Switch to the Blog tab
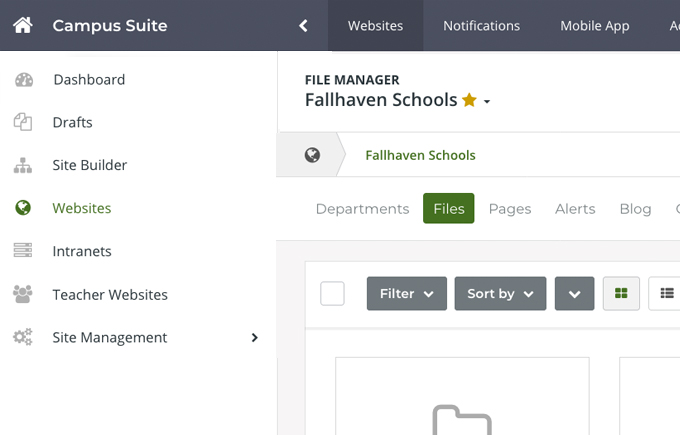The height and width of the screenshot is (435, 680). [635, 209]
